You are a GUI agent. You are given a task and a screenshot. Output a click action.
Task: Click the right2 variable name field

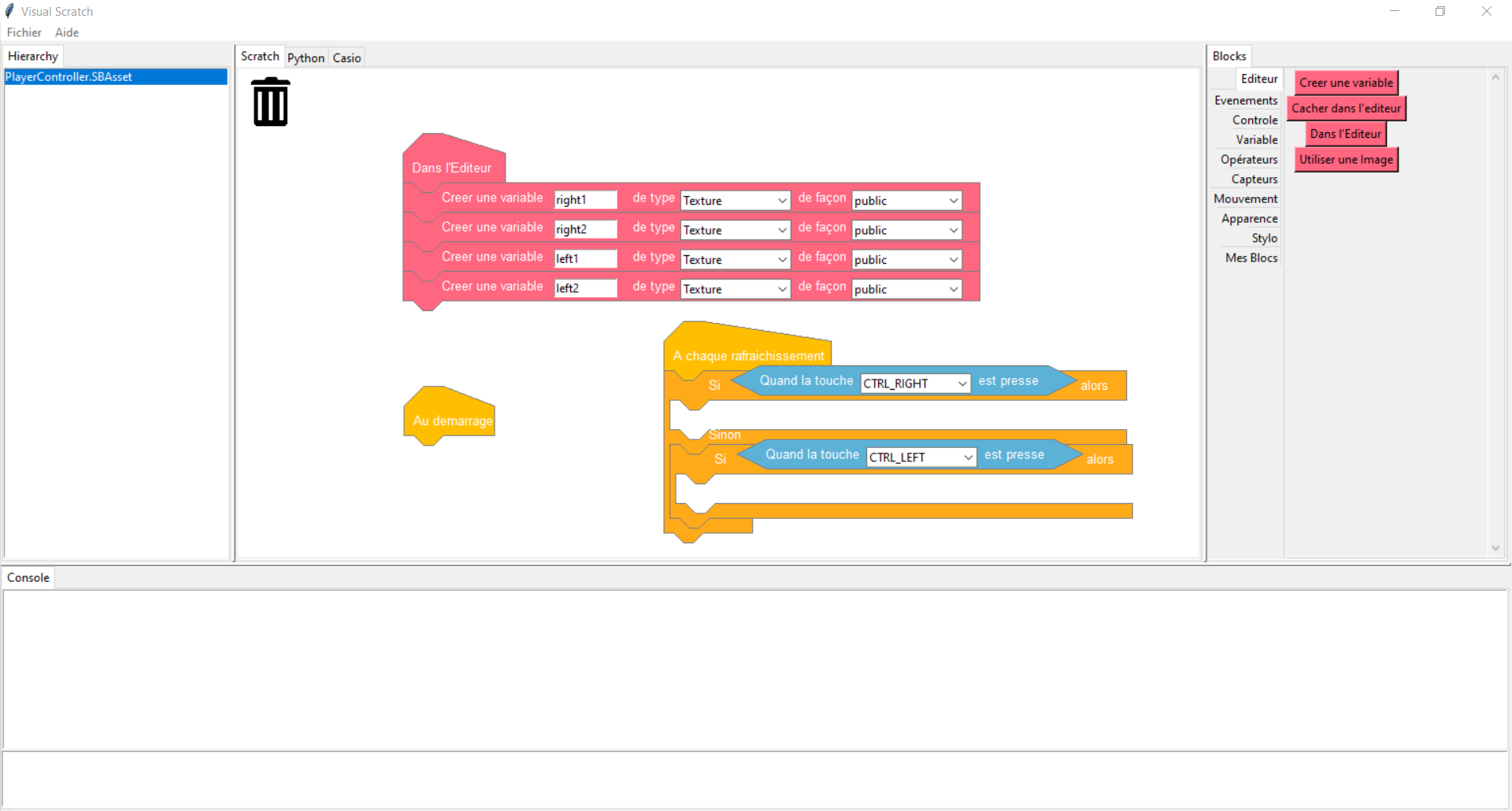(x=585, y=229)
